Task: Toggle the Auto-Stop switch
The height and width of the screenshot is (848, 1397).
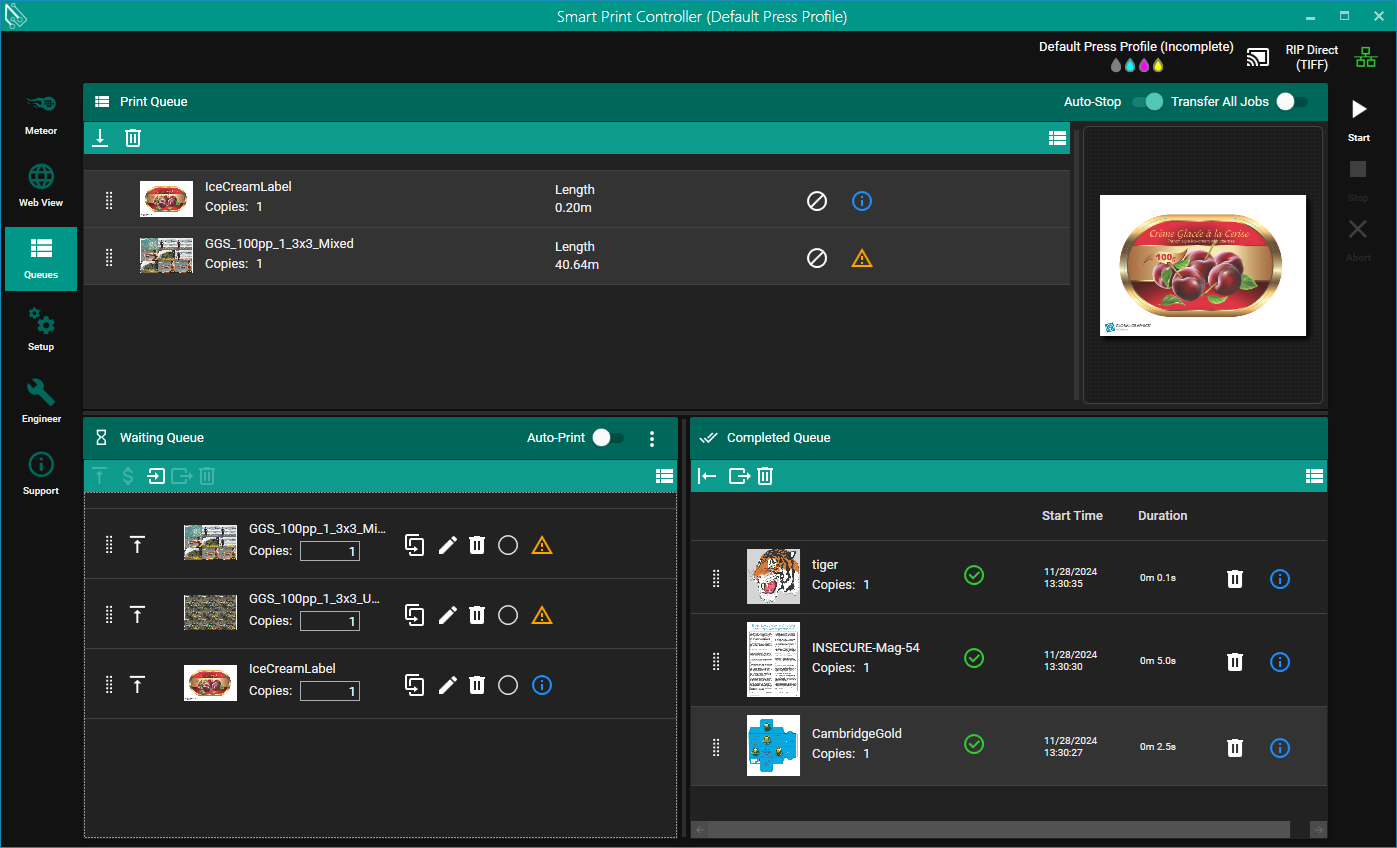Action: (x=1147, y=102)
